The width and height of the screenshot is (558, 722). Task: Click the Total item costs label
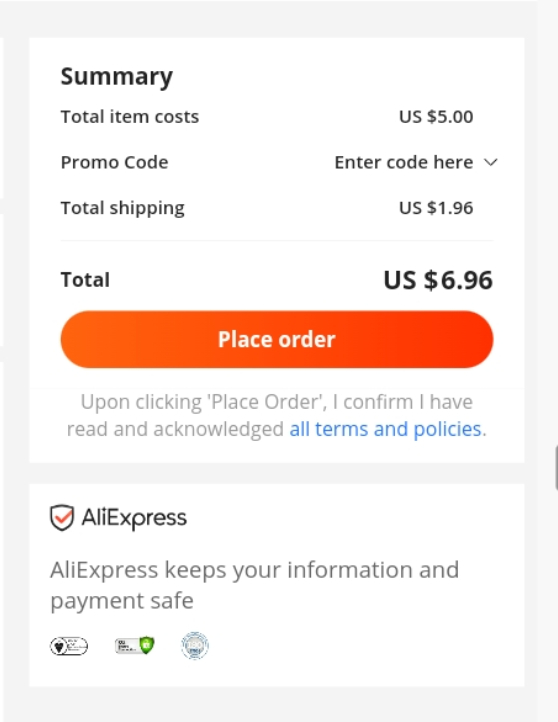130,117
